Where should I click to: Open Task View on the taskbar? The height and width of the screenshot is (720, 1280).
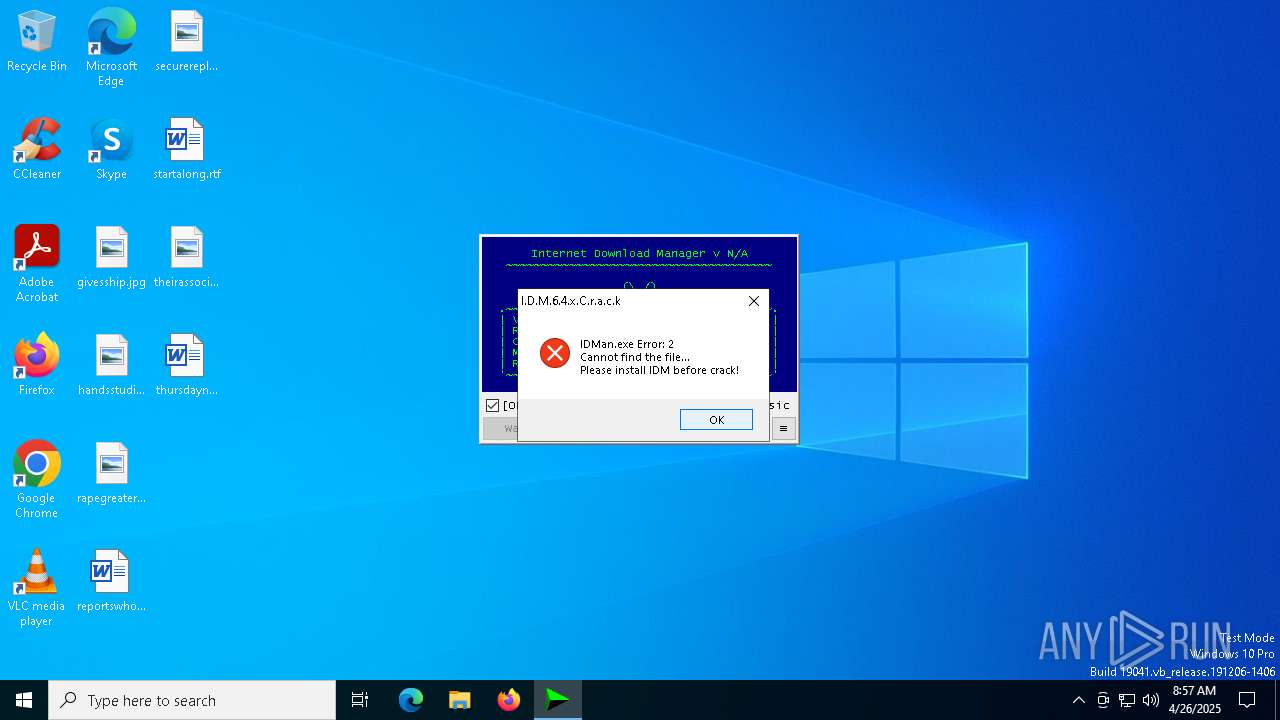pyautogui.click(x=360, y=700)
